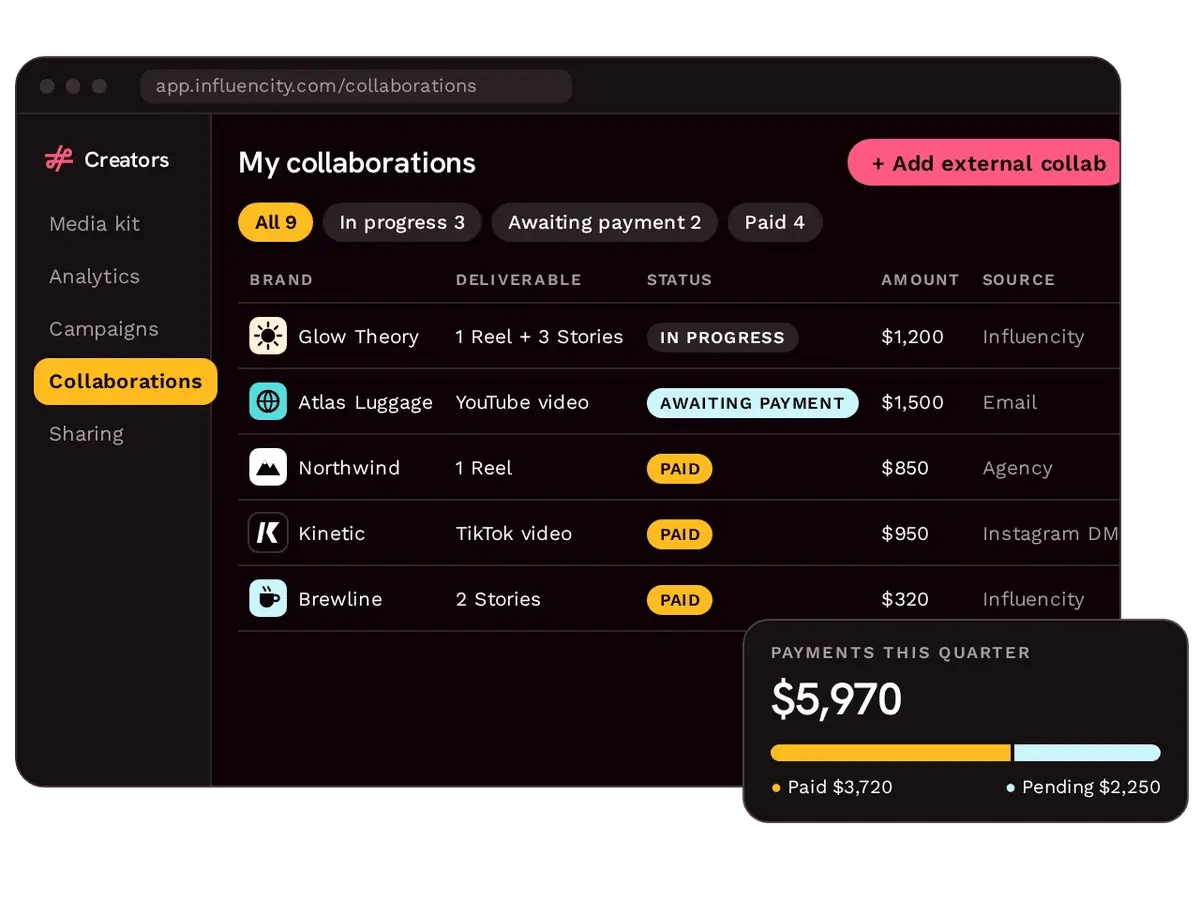Image resolution: width=1200 pixels, height=900 pixels.
Task: Show the Paid 4 collaborations tab
Action: [775, 222]
